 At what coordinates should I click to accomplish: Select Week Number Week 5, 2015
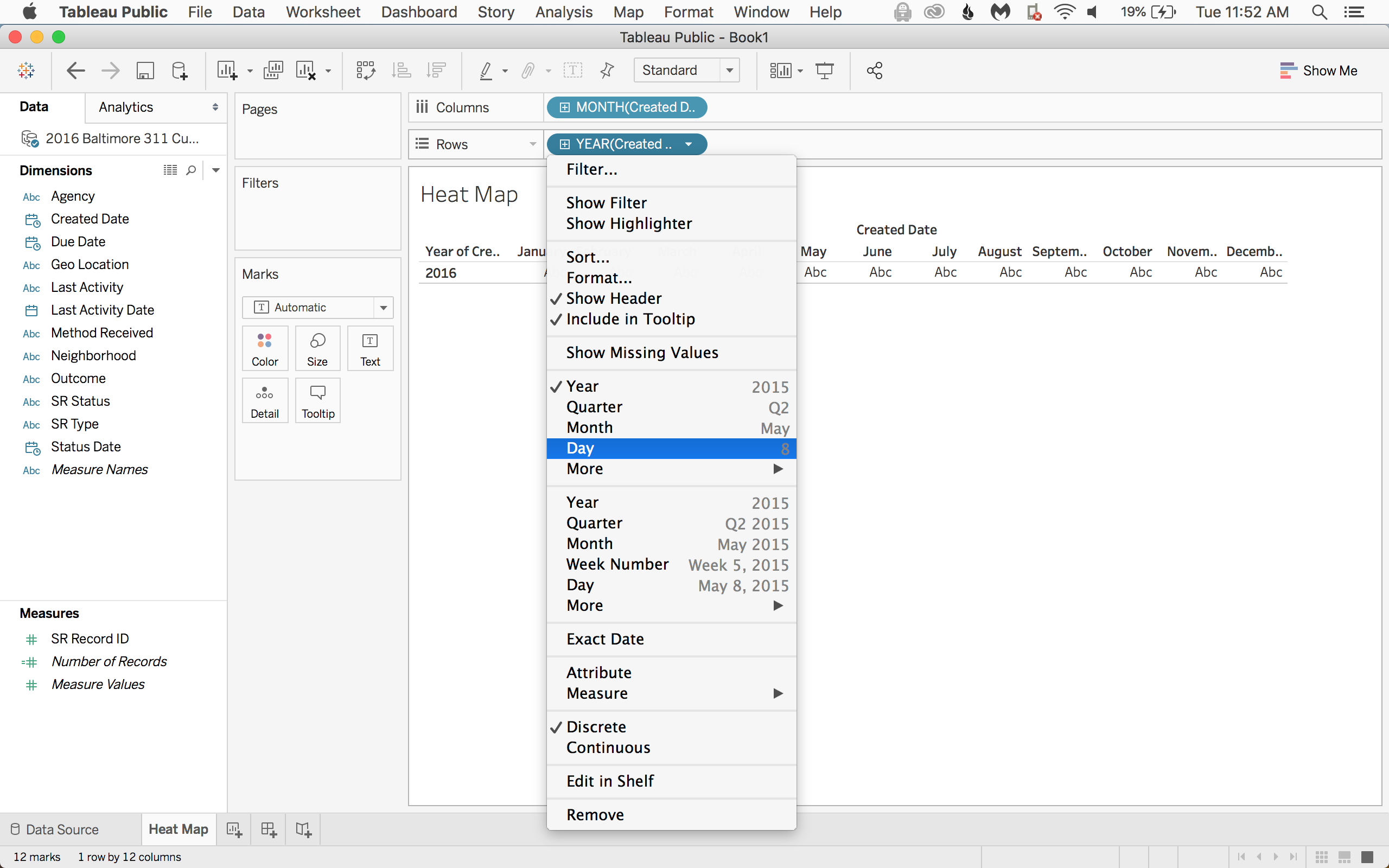click(671, 564)
